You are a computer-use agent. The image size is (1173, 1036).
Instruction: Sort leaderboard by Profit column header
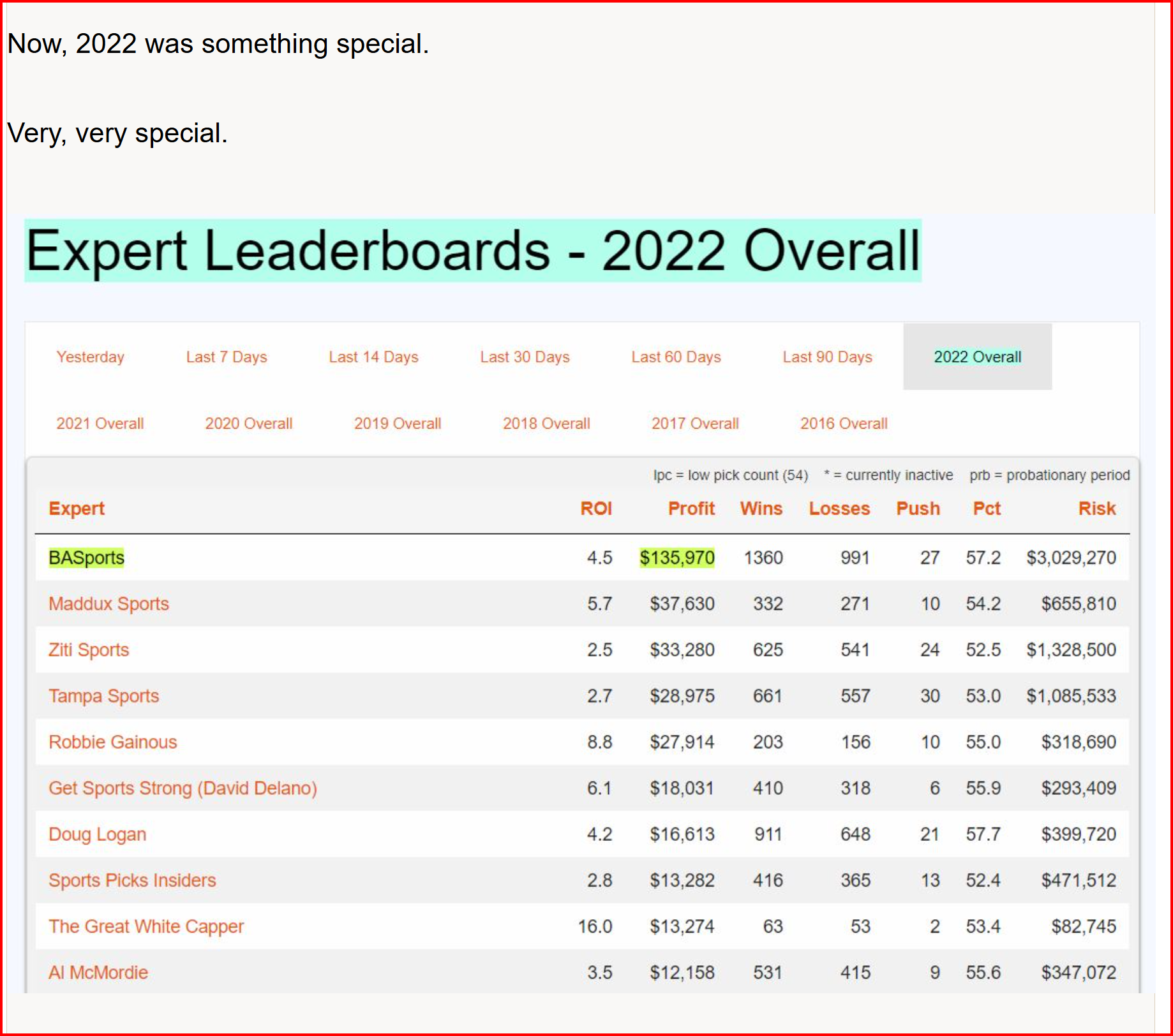click(x=691, y=508)
